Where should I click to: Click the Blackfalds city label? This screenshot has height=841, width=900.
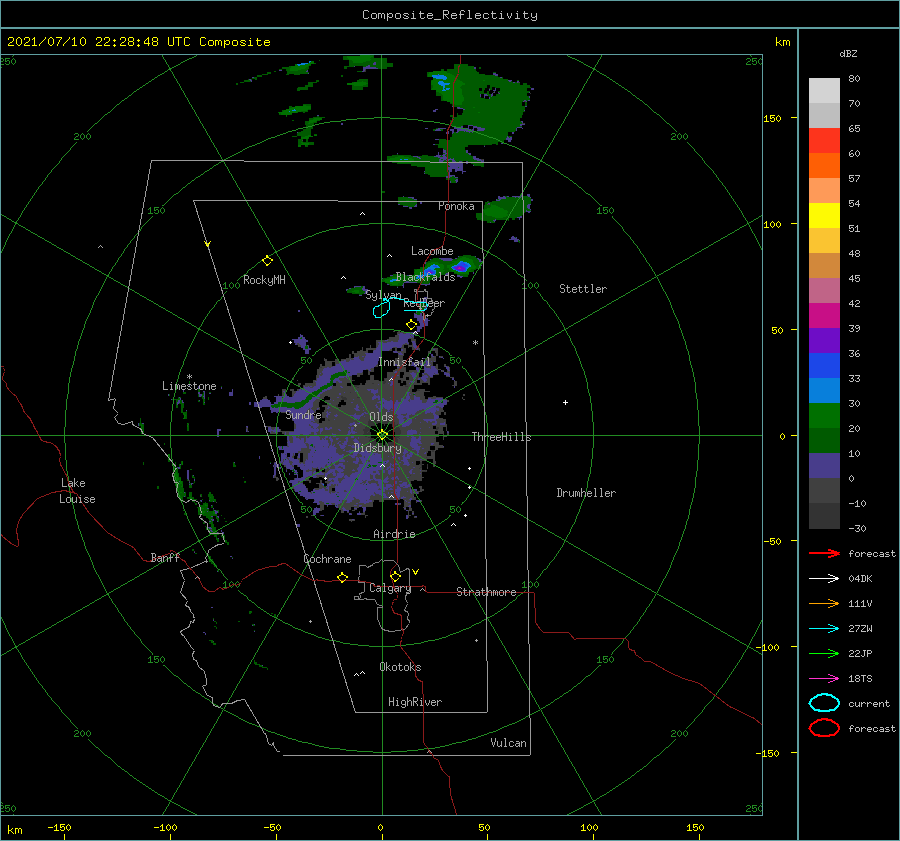[x=425, y=277]
